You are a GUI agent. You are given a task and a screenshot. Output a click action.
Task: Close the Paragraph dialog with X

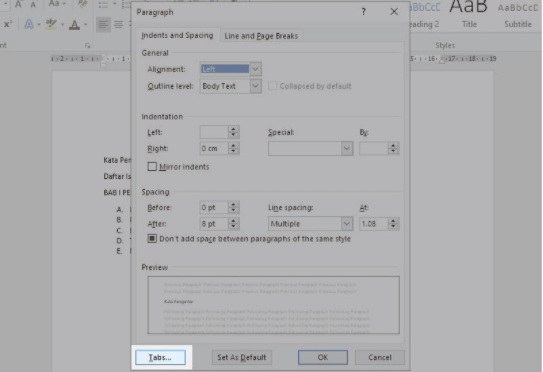point(394,12)
